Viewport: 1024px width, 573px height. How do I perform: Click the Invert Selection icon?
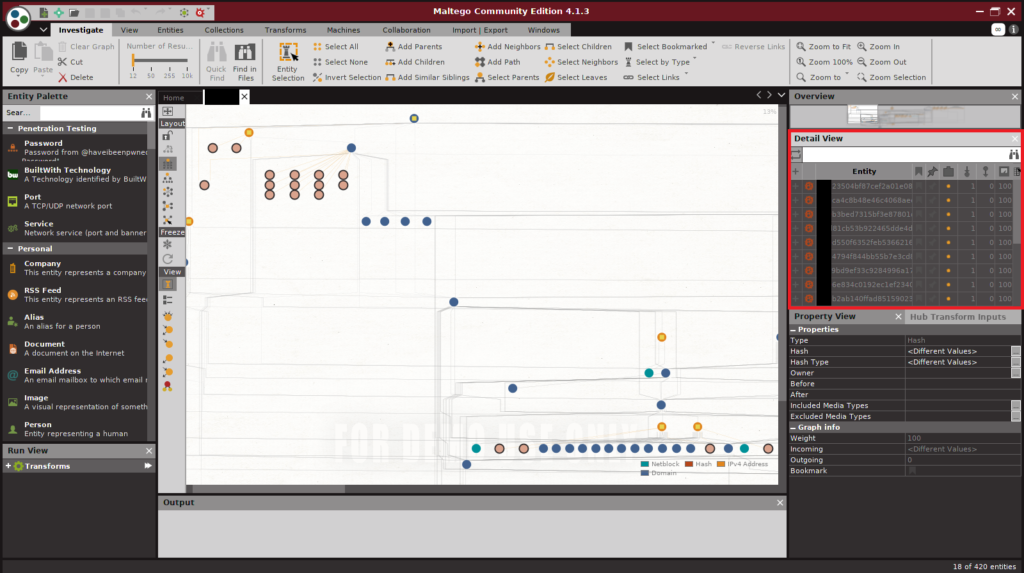pos(317,77)
